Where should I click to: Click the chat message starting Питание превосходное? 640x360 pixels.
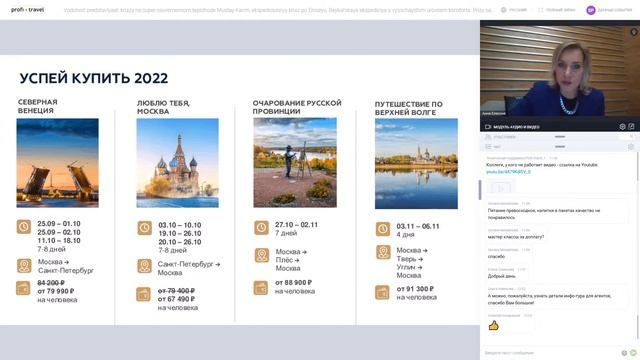544,214
